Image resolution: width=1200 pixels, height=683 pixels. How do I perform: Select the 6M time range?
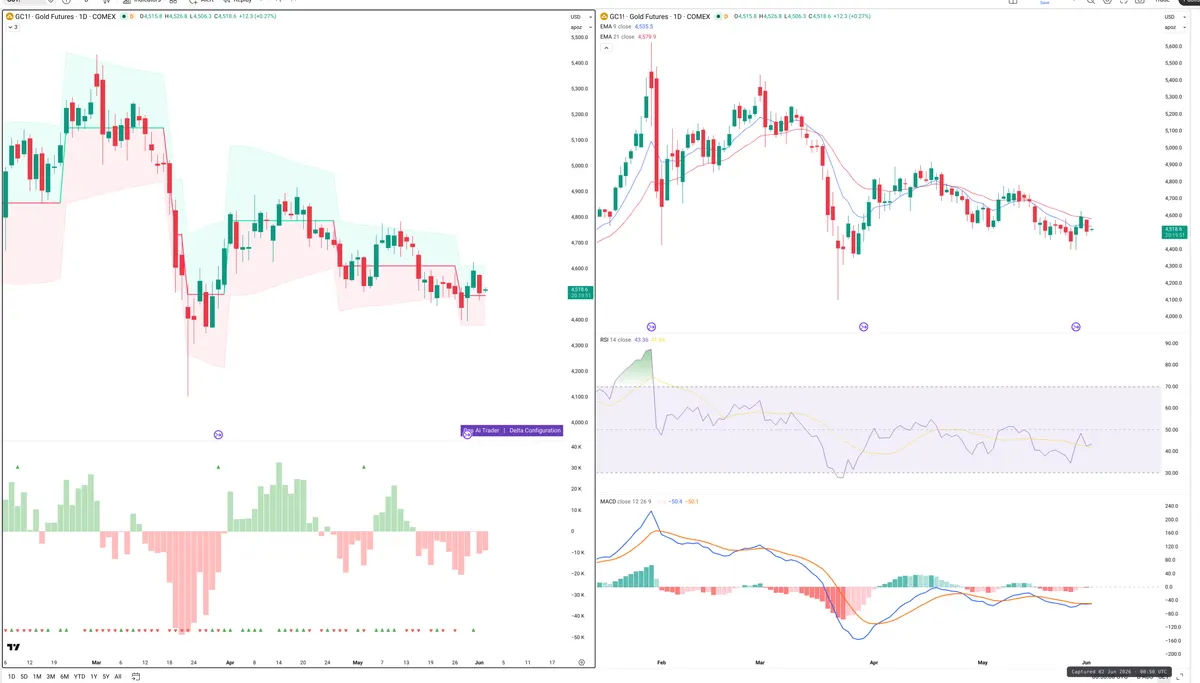[65, 676]
